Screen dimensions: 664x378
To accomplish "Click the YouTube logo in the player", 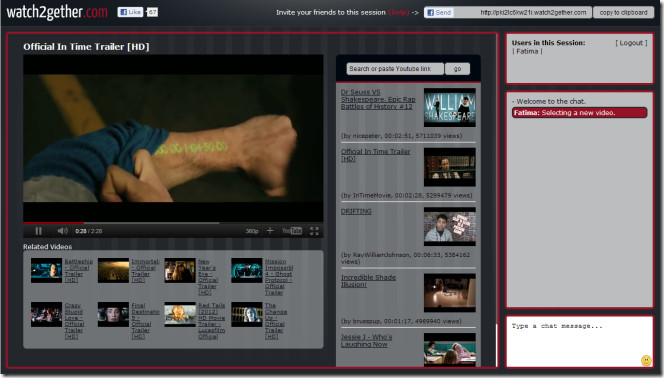I will [x=292, y=231].
